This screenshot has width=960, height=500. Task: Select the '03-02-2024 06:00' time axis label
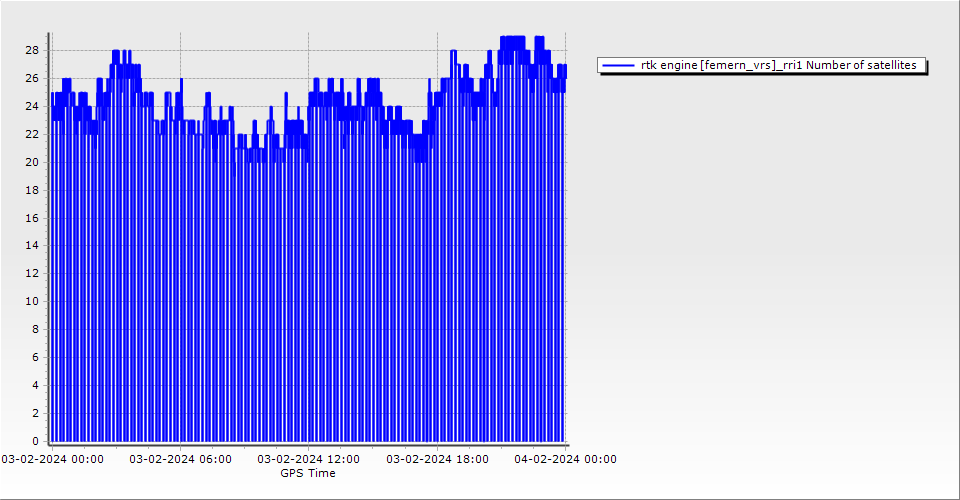(181, 459)
